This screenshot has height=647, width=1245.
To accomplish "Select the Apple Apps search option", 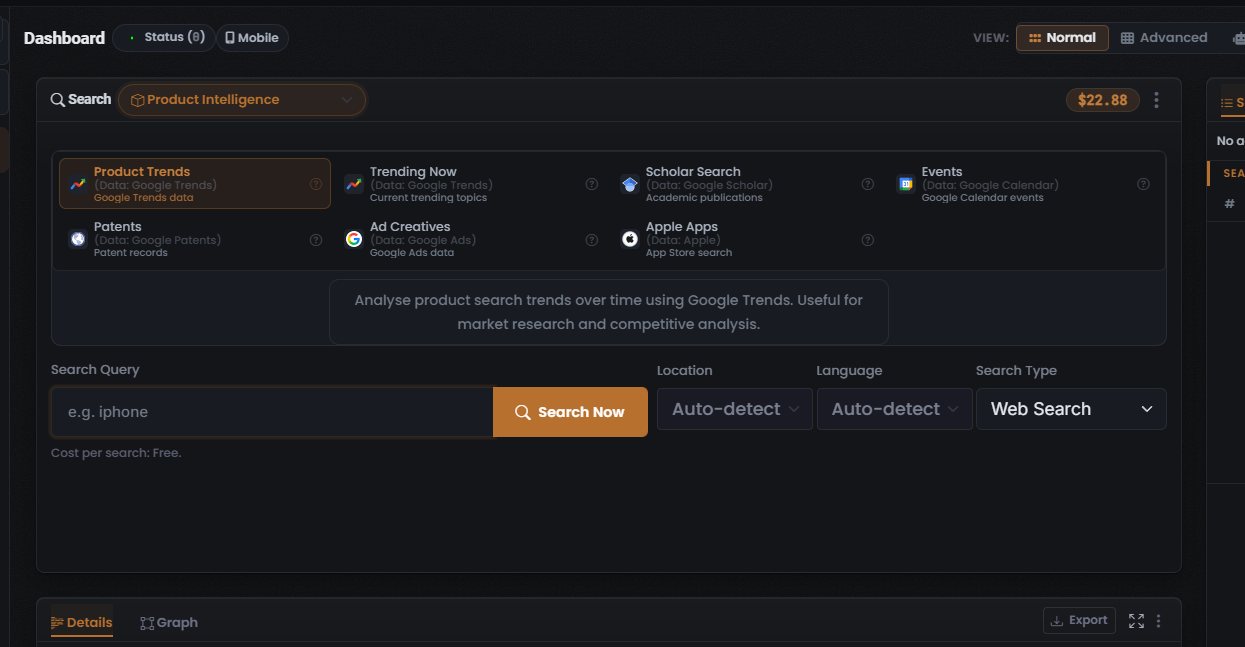I will coord(747,239).
